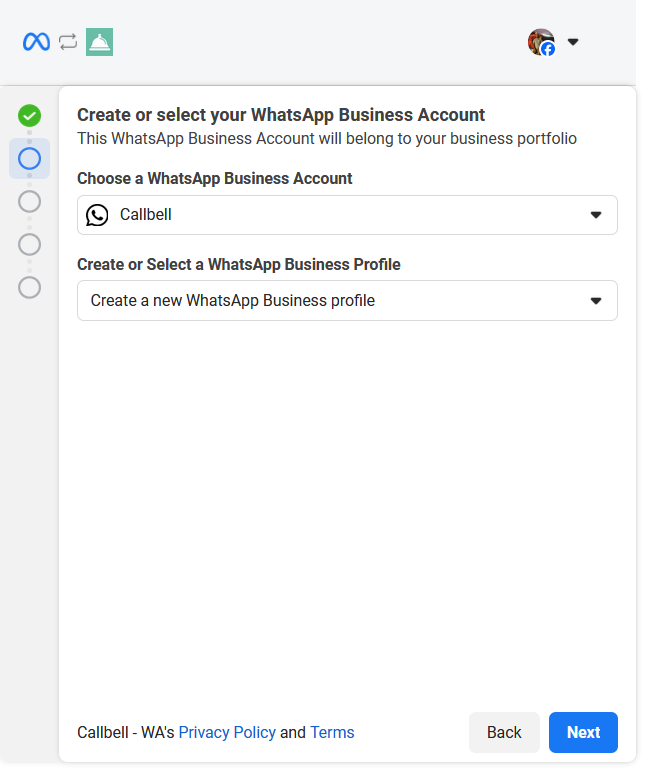Click the Create or select heading text
This screenshot has height=781, width=667.
(281, 115)
